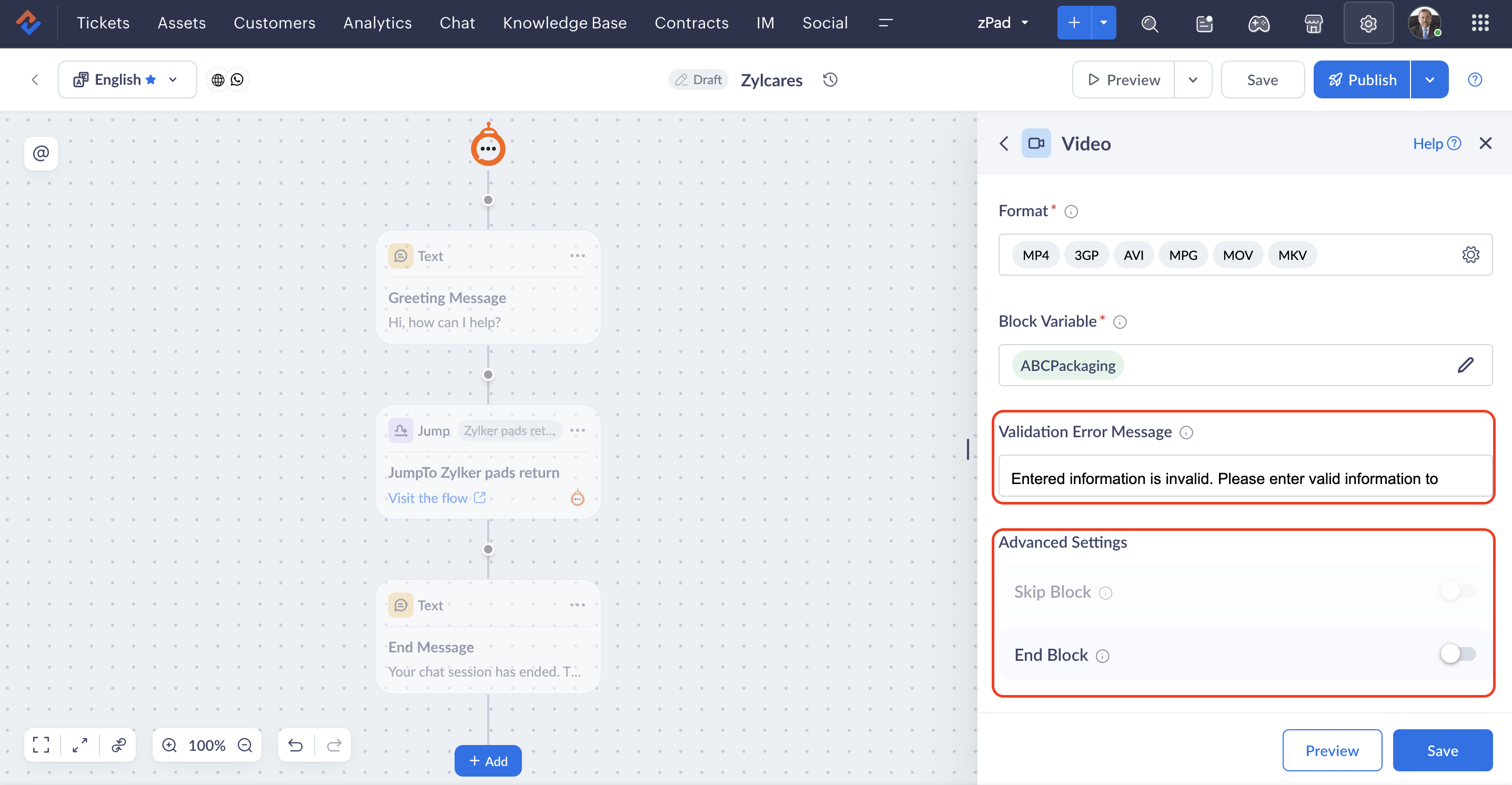Go to the Knowledge Base tab
The width and height of the screenshot is (1512, 785).
(564, 23)
